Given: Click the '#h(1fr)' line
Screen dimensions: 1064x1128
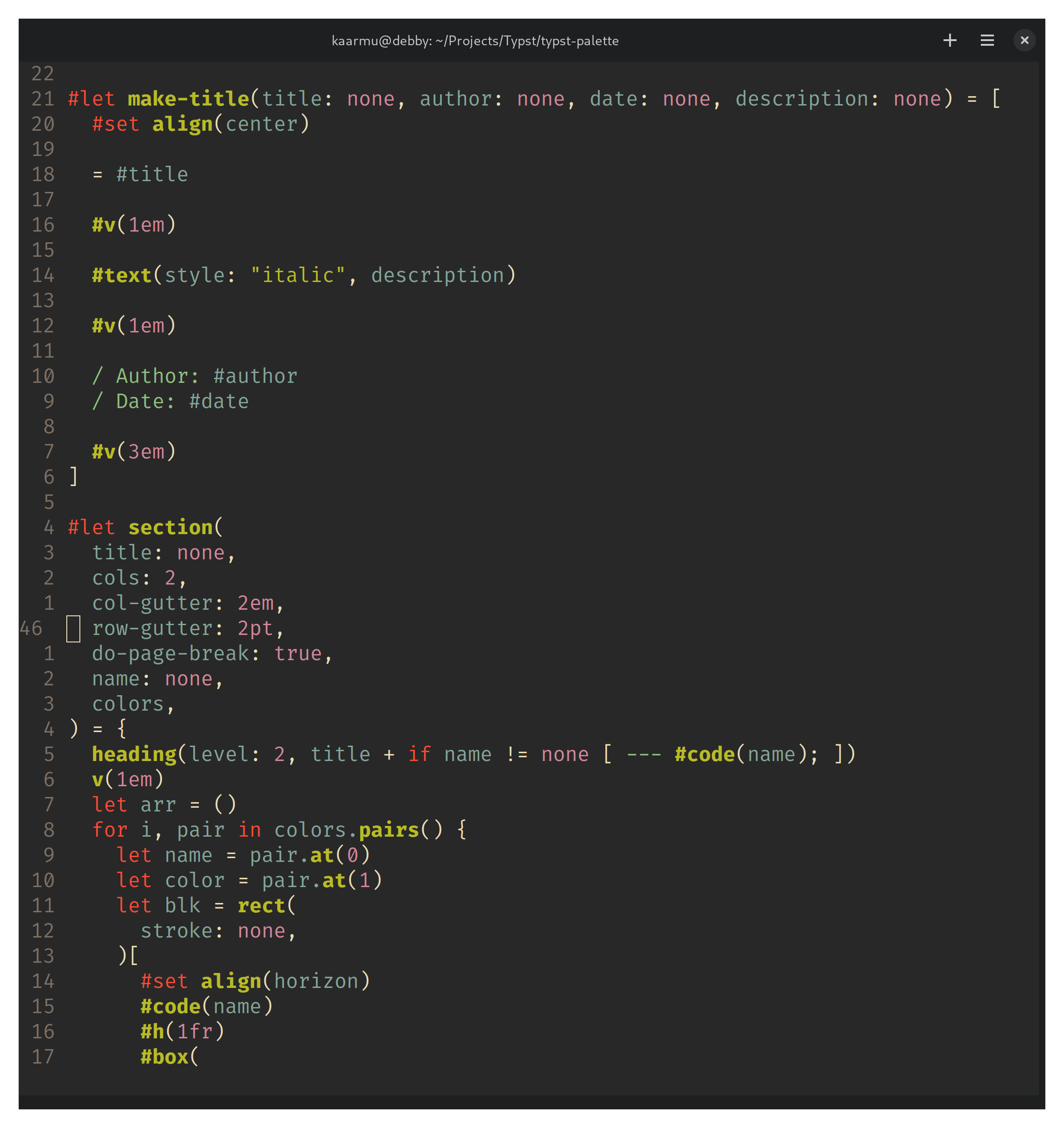Looking at the screenshot, I should [x=182, y=1031].
